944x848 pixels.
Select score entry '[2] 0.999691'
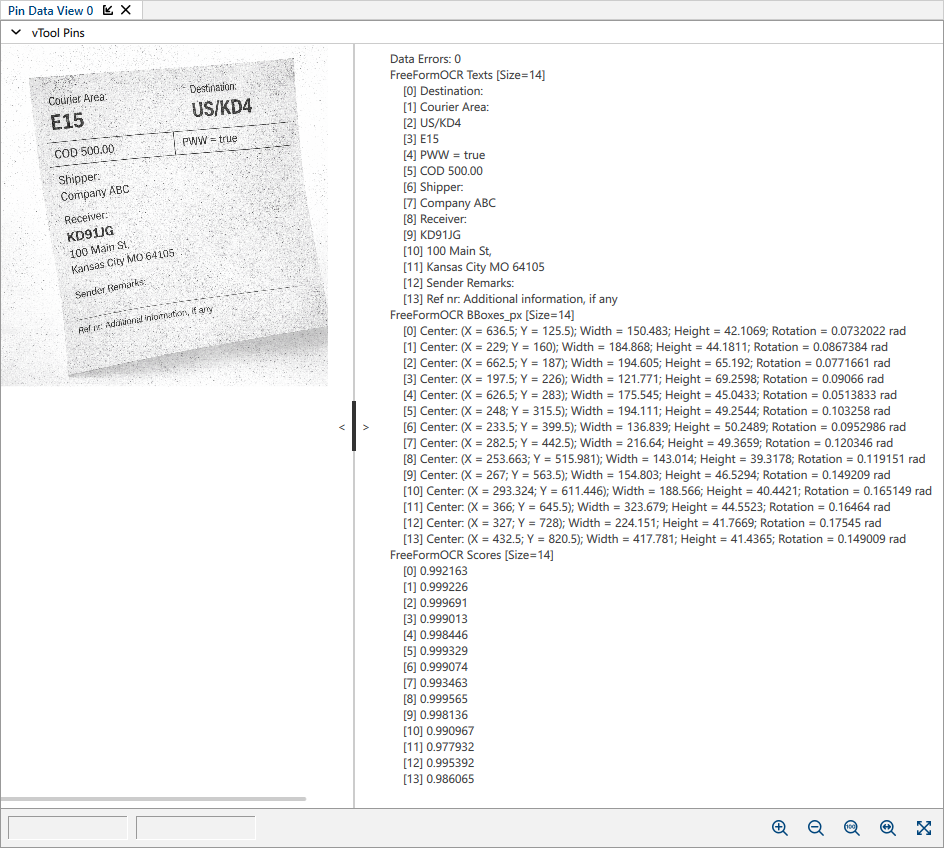click(435, 603)
